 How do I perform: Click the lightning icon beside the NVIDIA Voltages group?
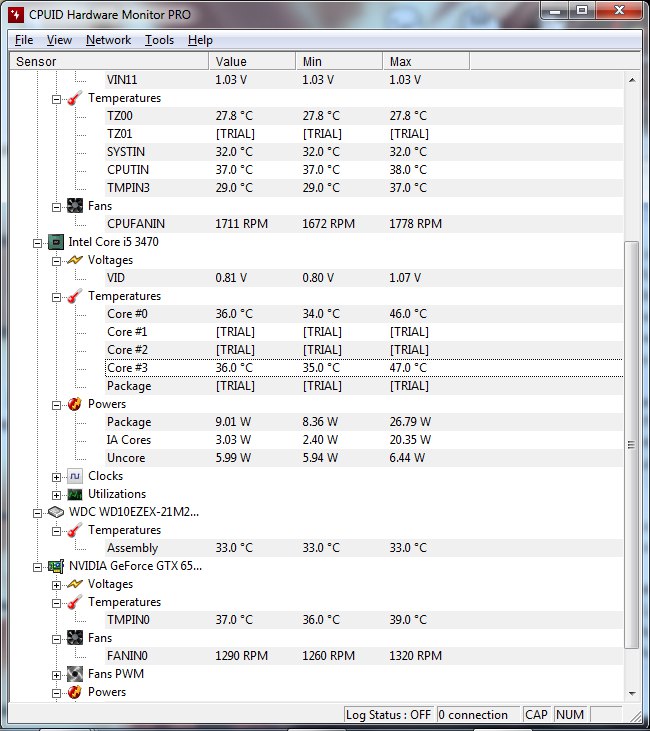point(75,584)
